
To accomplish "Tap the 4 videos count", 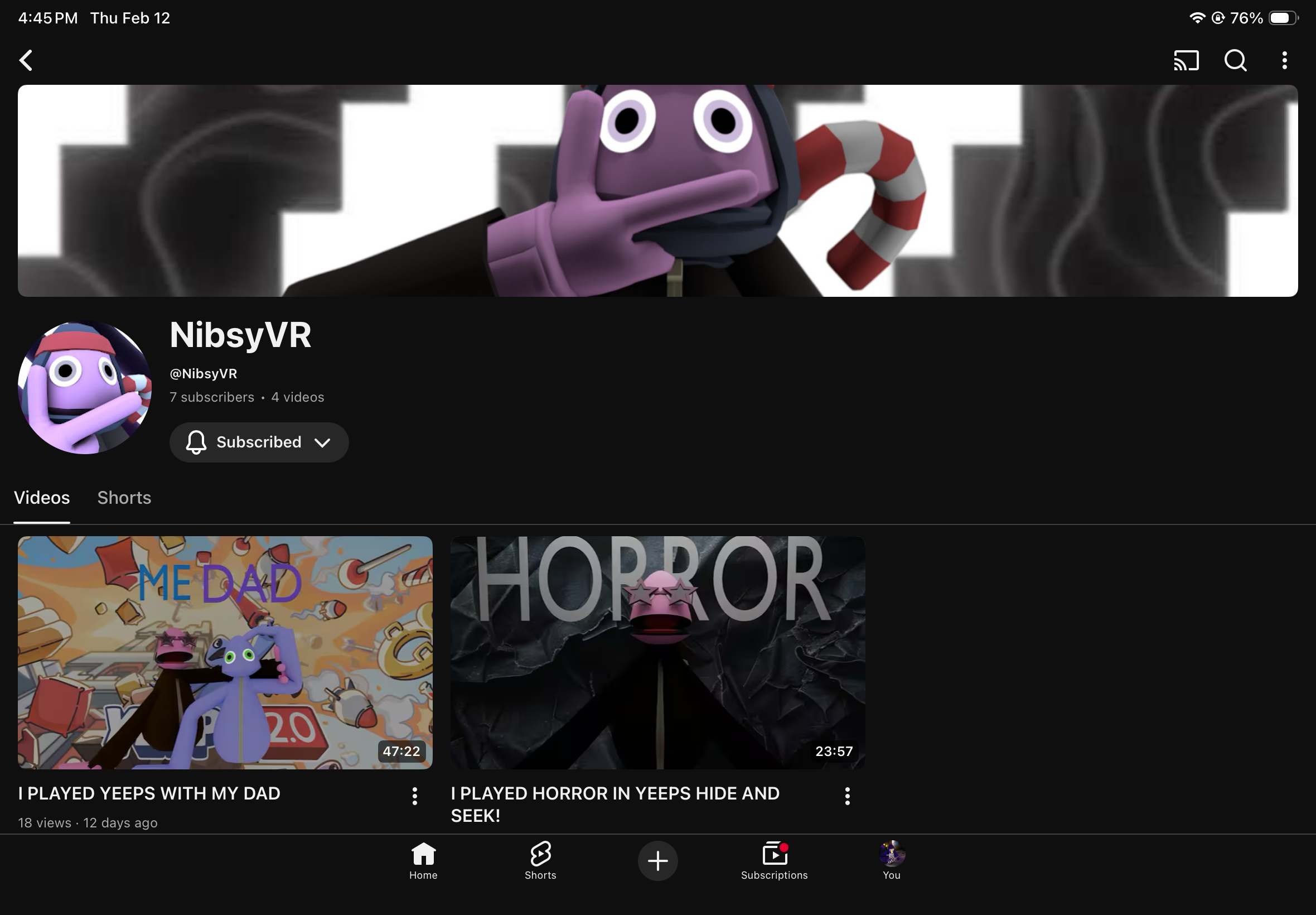I will pos(298,397).
